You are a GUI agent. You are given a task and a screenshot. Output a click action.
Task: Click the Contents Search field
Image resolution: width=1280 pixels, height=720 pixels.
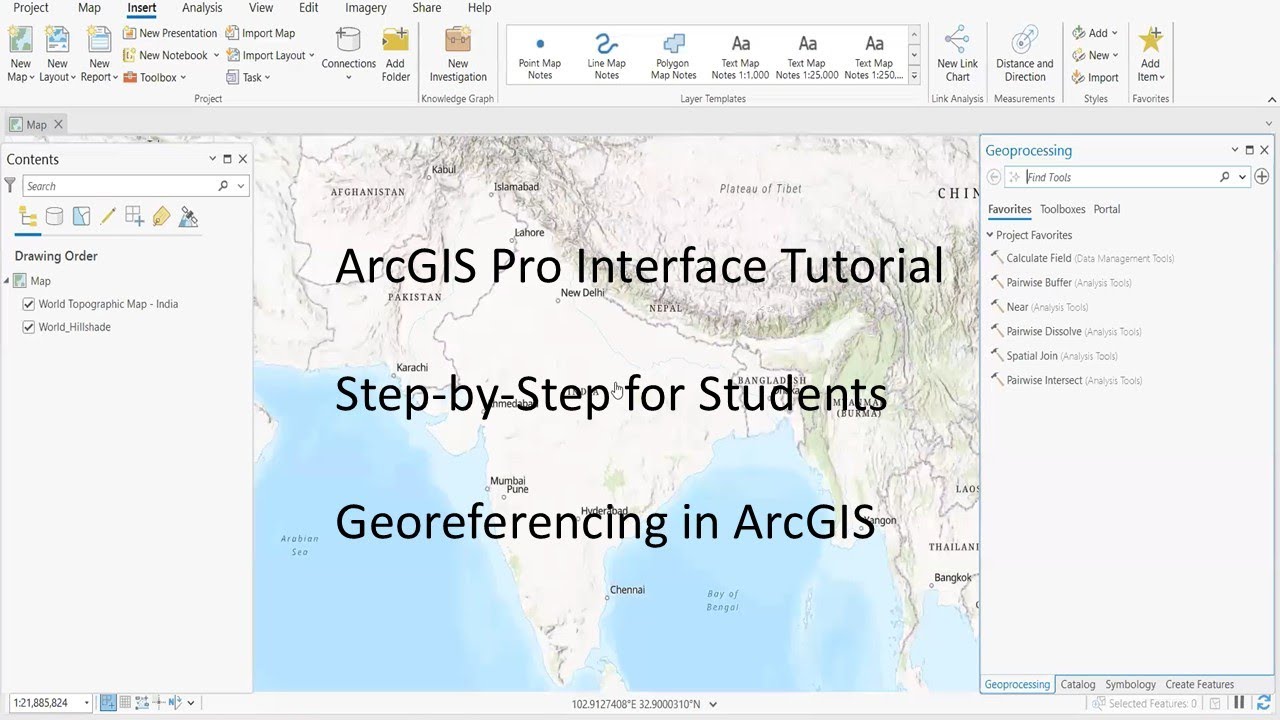(120, 186)
